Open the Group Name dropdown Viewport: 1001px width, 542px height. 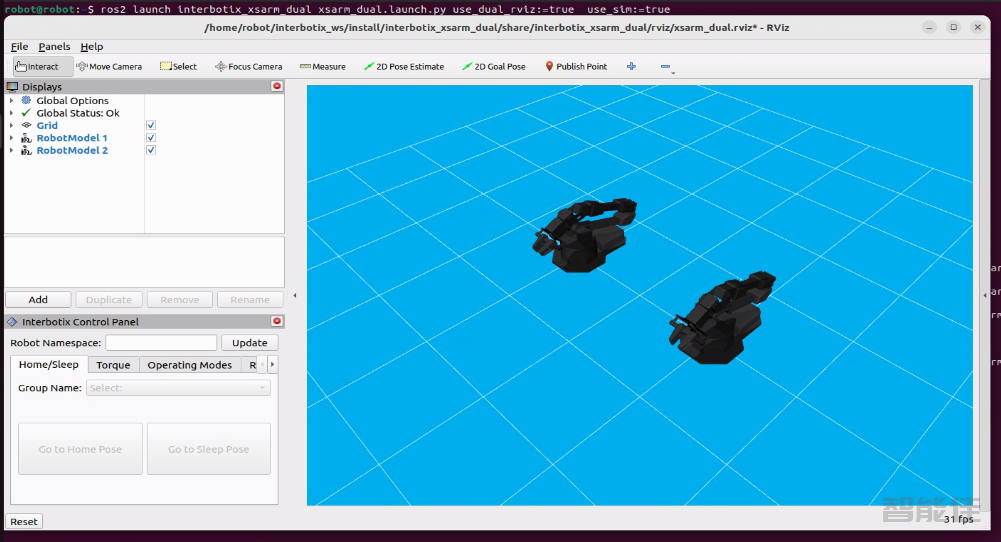[178, 388]
